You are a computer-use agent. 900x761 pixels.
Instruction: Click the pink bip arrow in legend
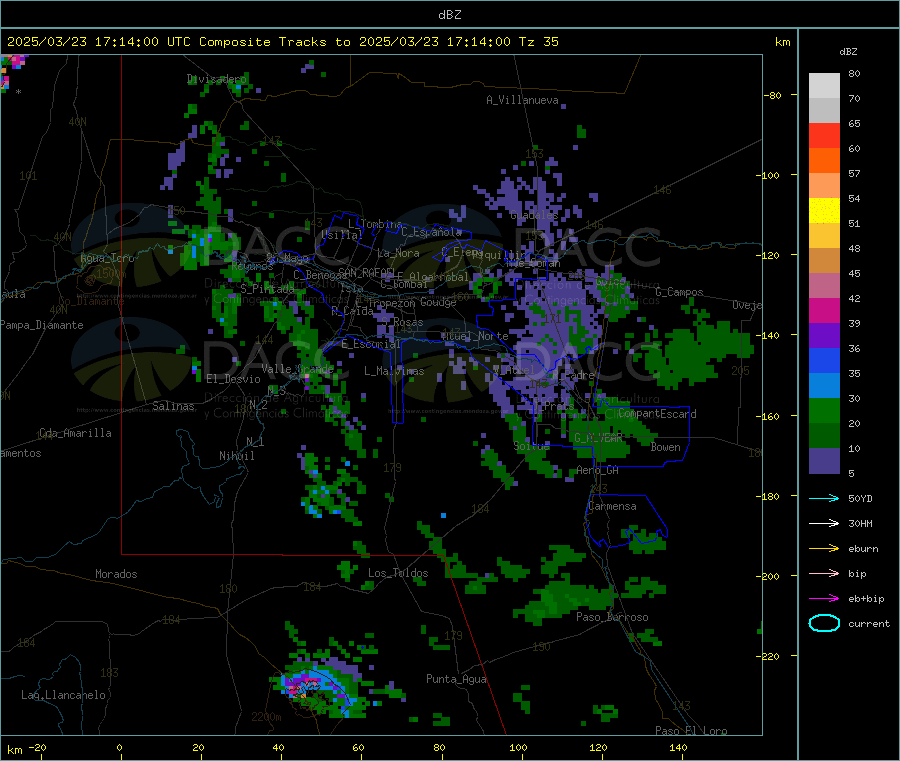pyautogui.click(x=824, y=573)
